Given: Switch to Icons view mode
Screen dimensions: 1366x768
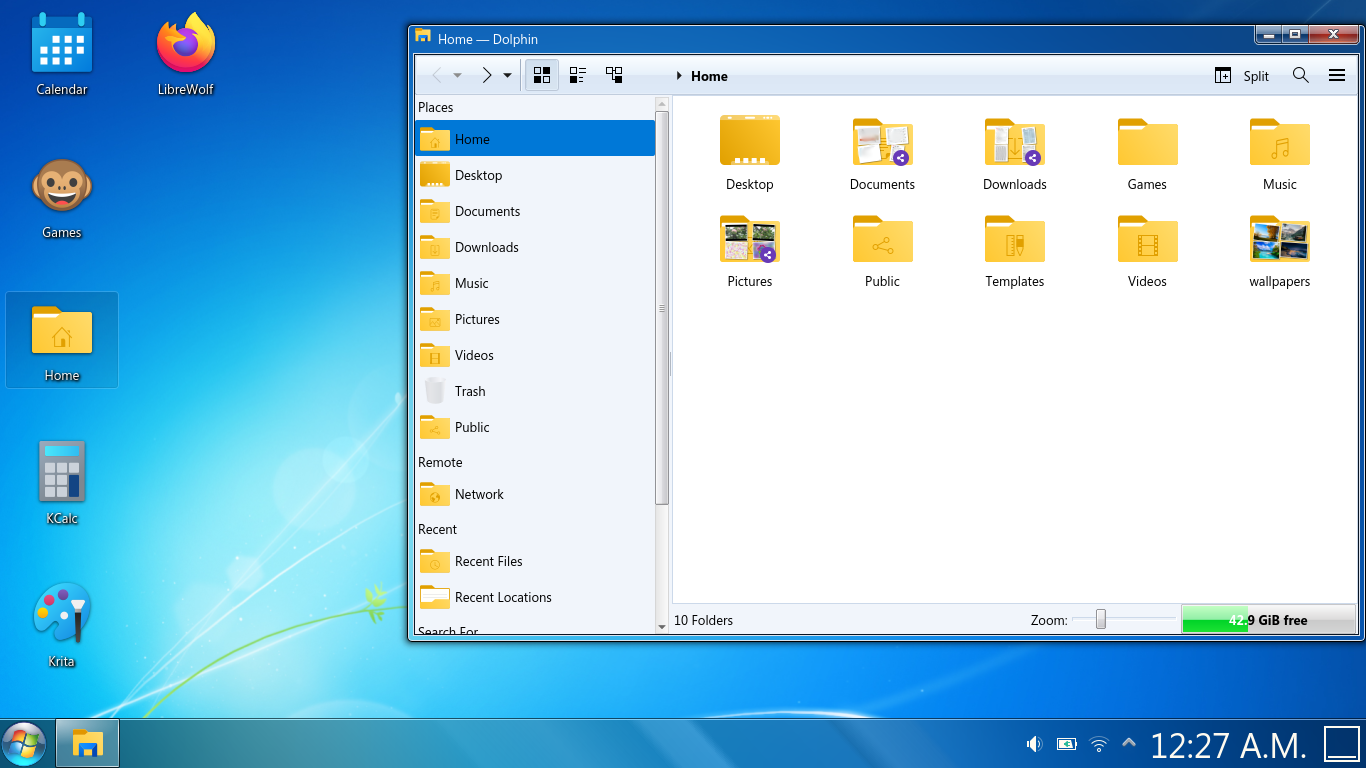Looking at the screenshot, I should click(541, 74).
